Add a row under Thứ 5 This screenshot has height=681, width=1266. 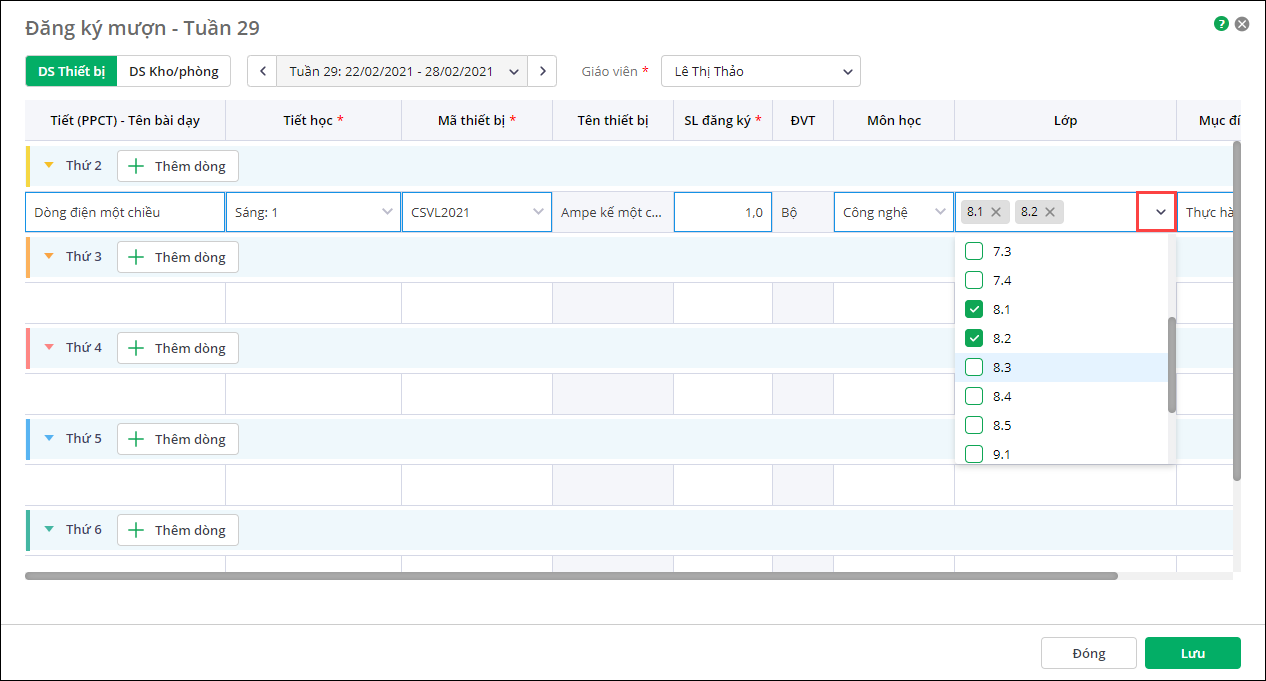pos(178,439)
